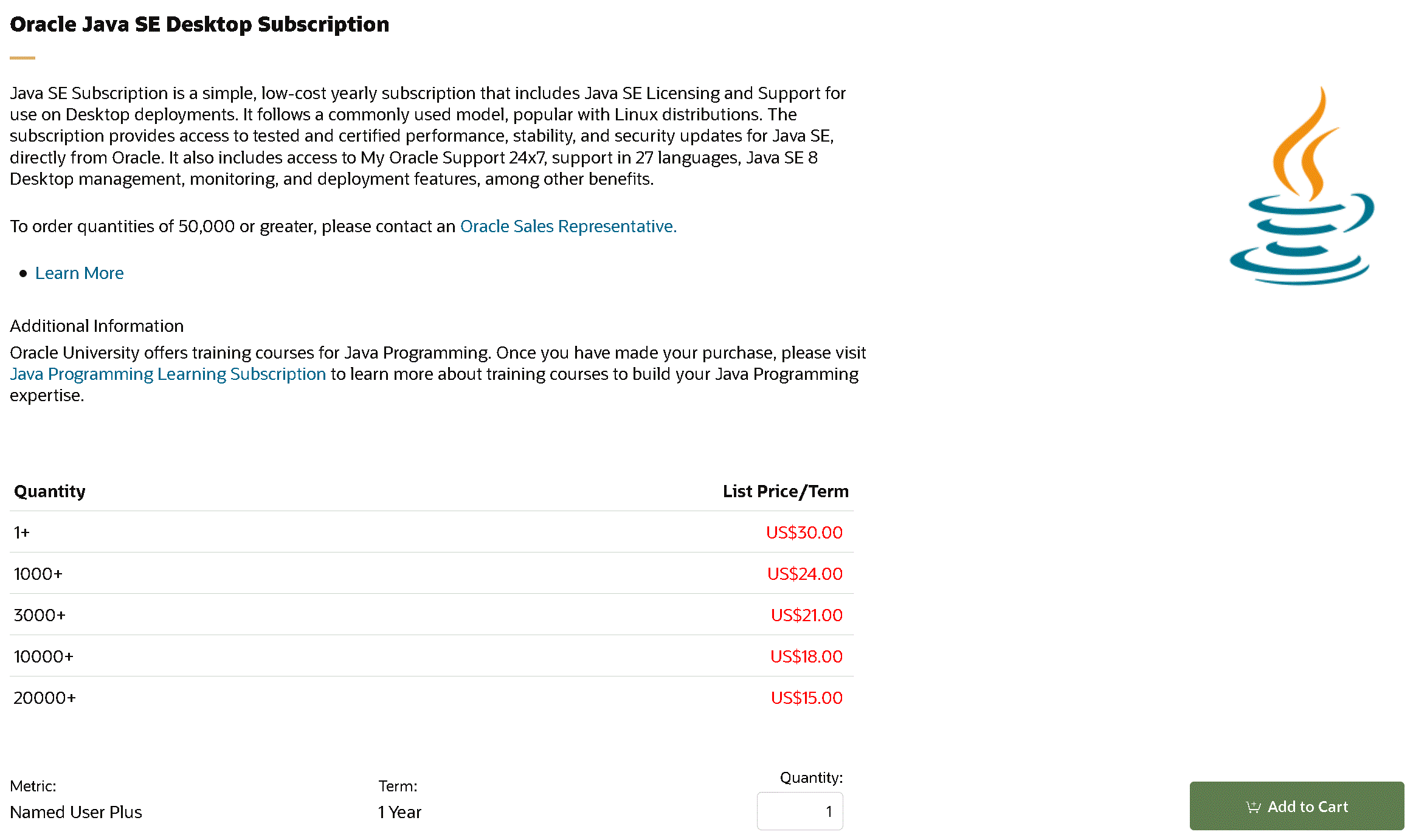Click the shopping cart icon in Add to Cart
The height and width of the screenshot is (840, 1413).
pos(1253,807)
